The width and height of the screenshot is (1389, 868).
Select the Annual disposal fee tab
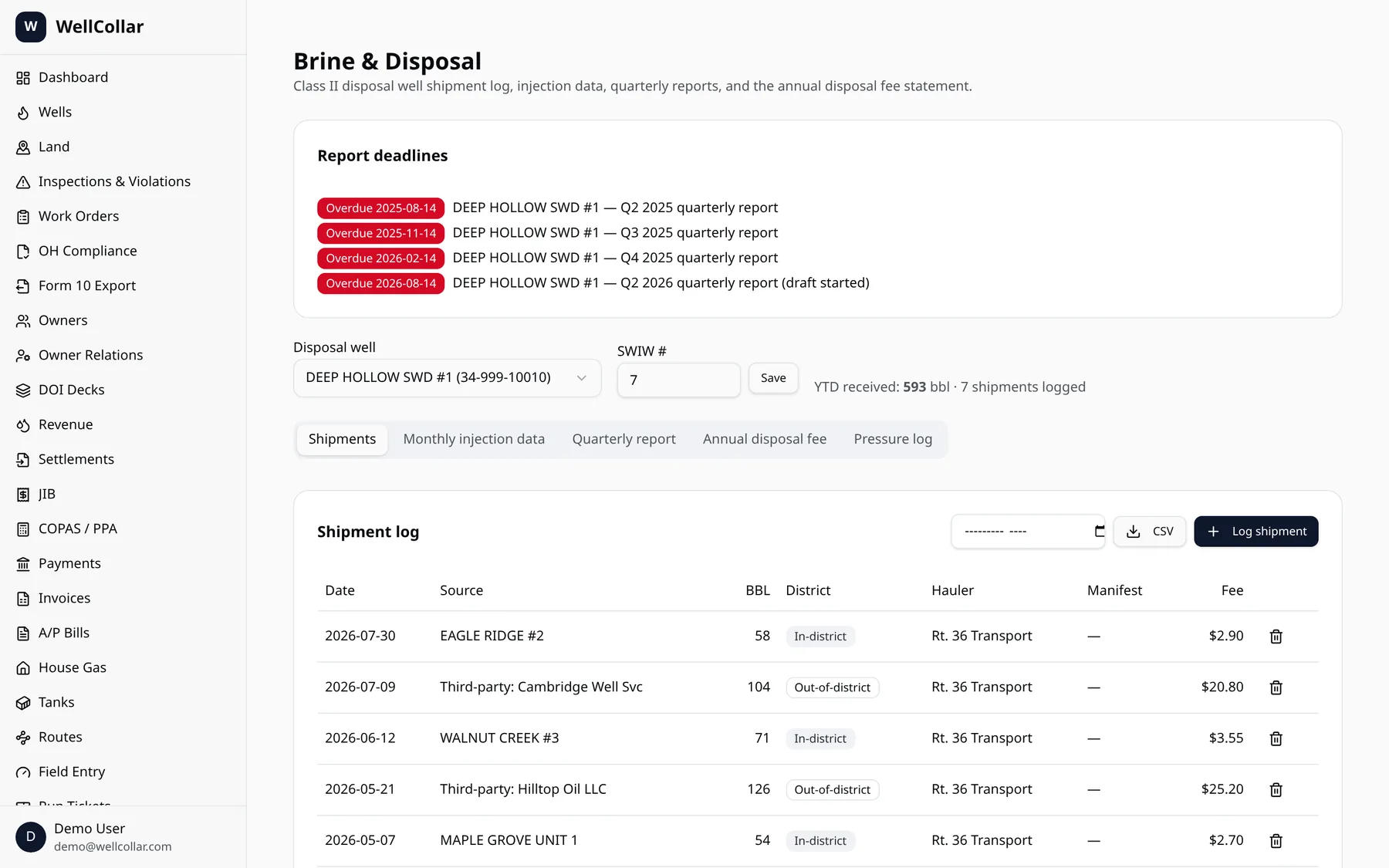click(x=764, y=439)
